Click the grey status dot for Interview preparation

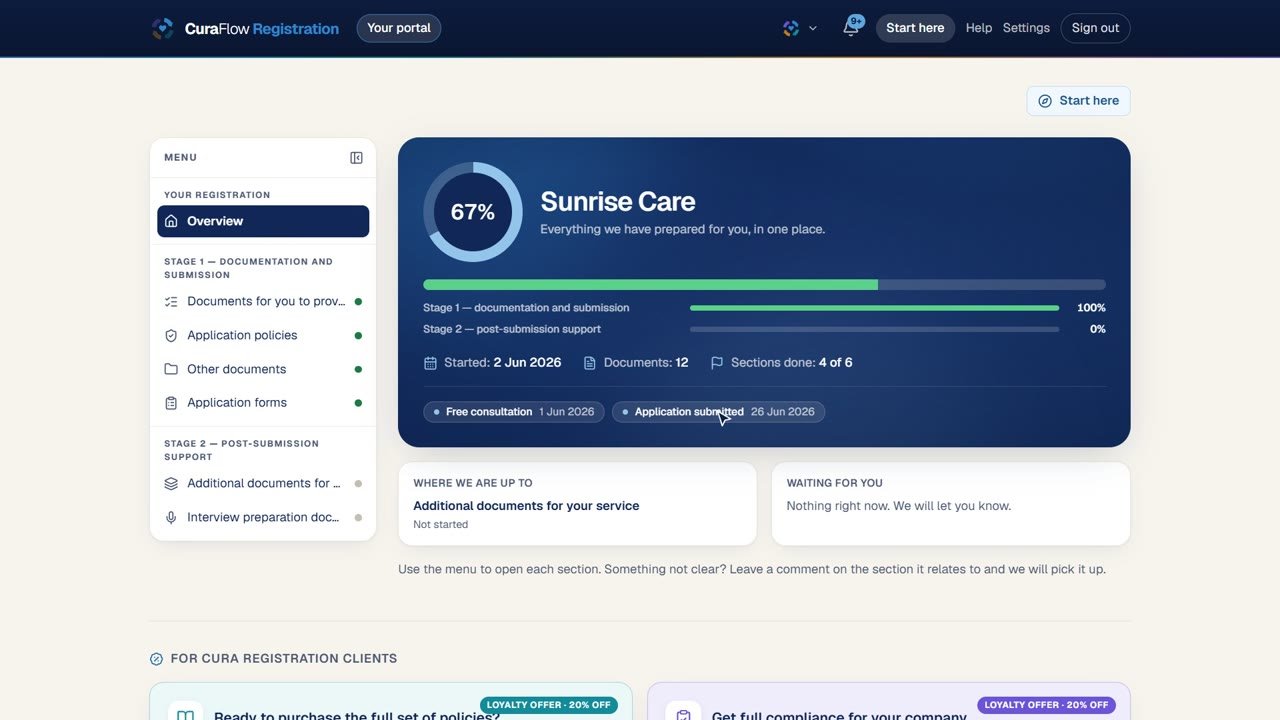coord(358,518)
